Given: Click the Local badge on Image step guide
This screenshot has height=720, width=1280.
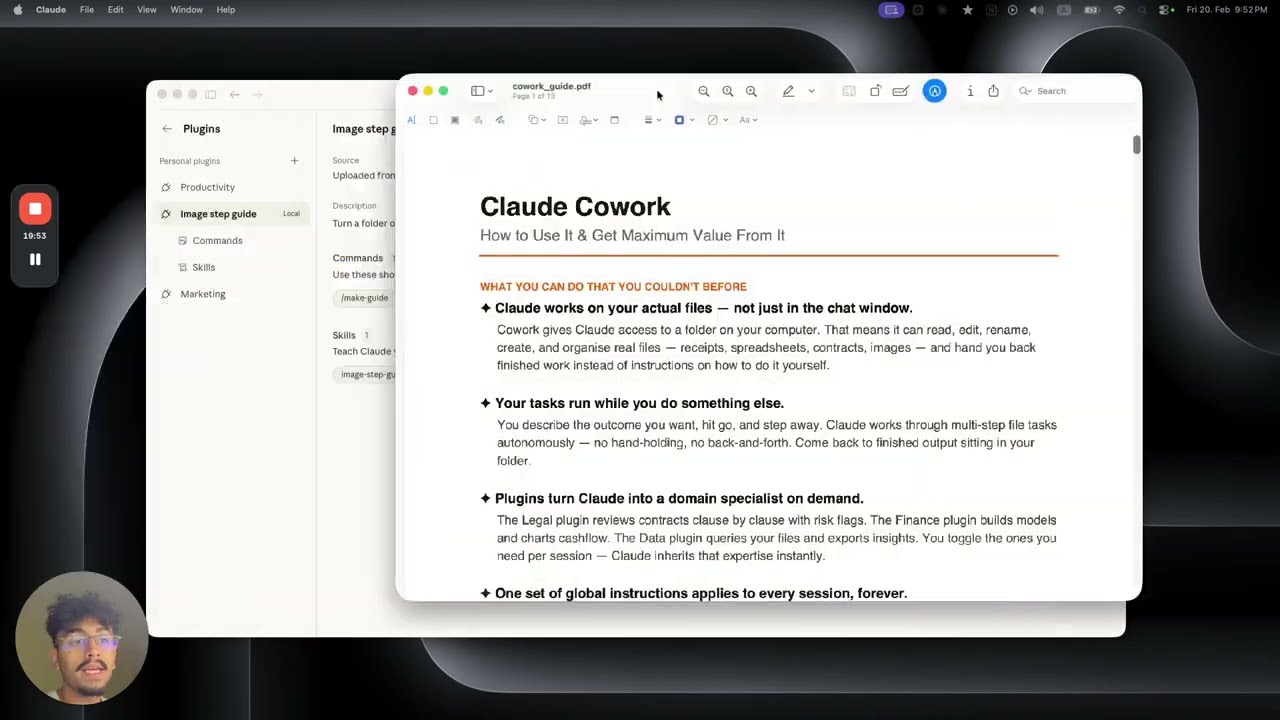Looking at the screenshot, I should (x=291, y=214).
